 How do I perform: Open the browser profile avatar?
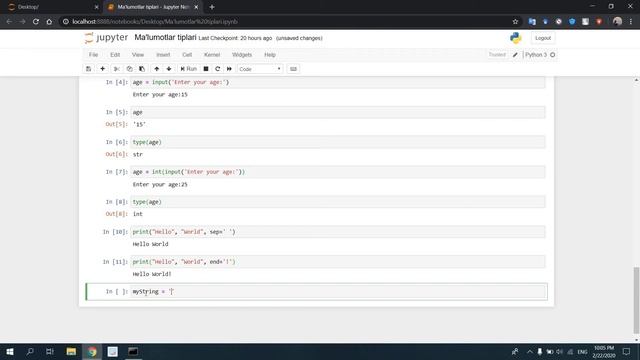click(x=617, y=22)
